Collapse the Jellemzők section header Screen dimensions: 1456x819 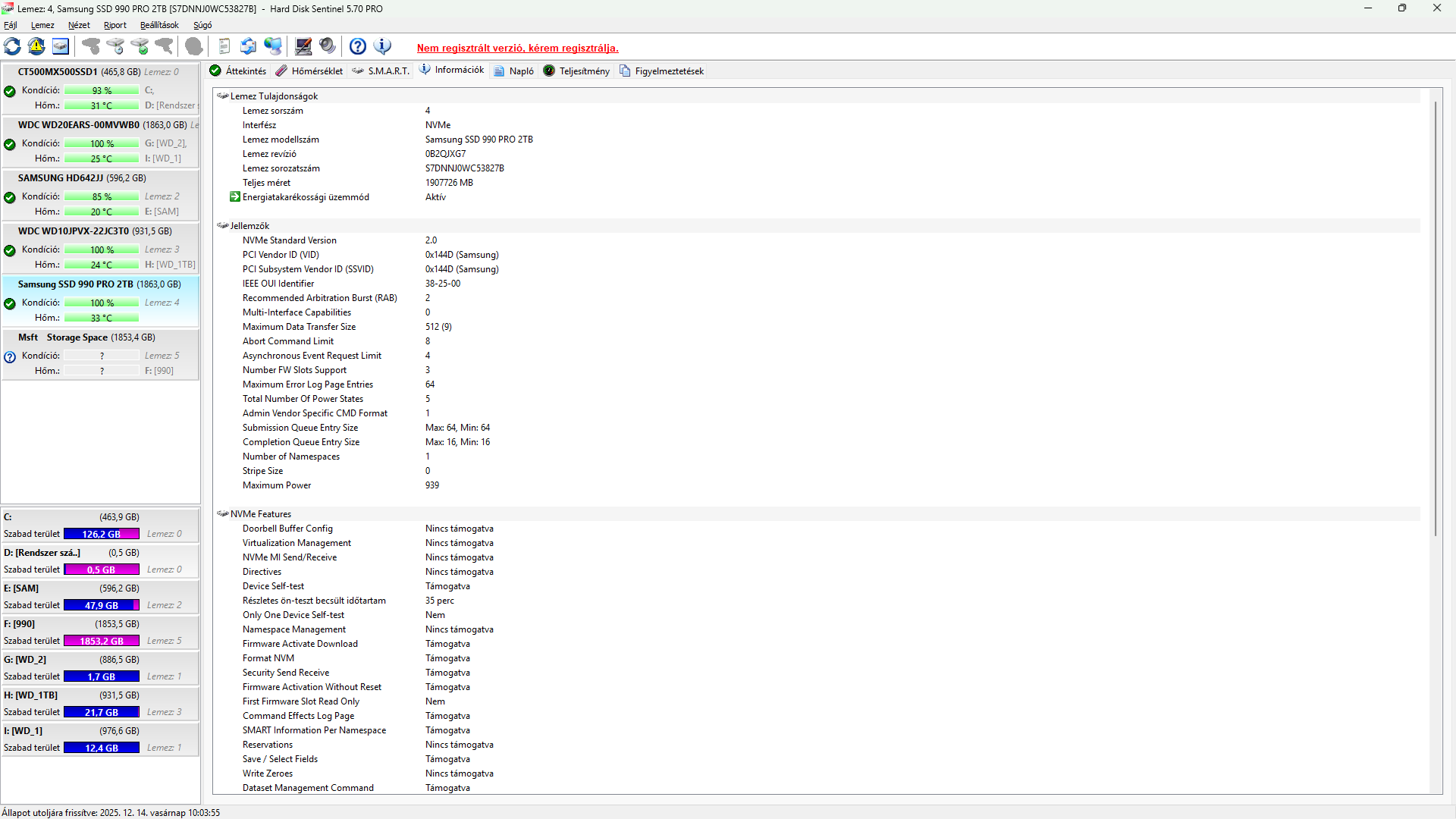(x=223, y=226)
